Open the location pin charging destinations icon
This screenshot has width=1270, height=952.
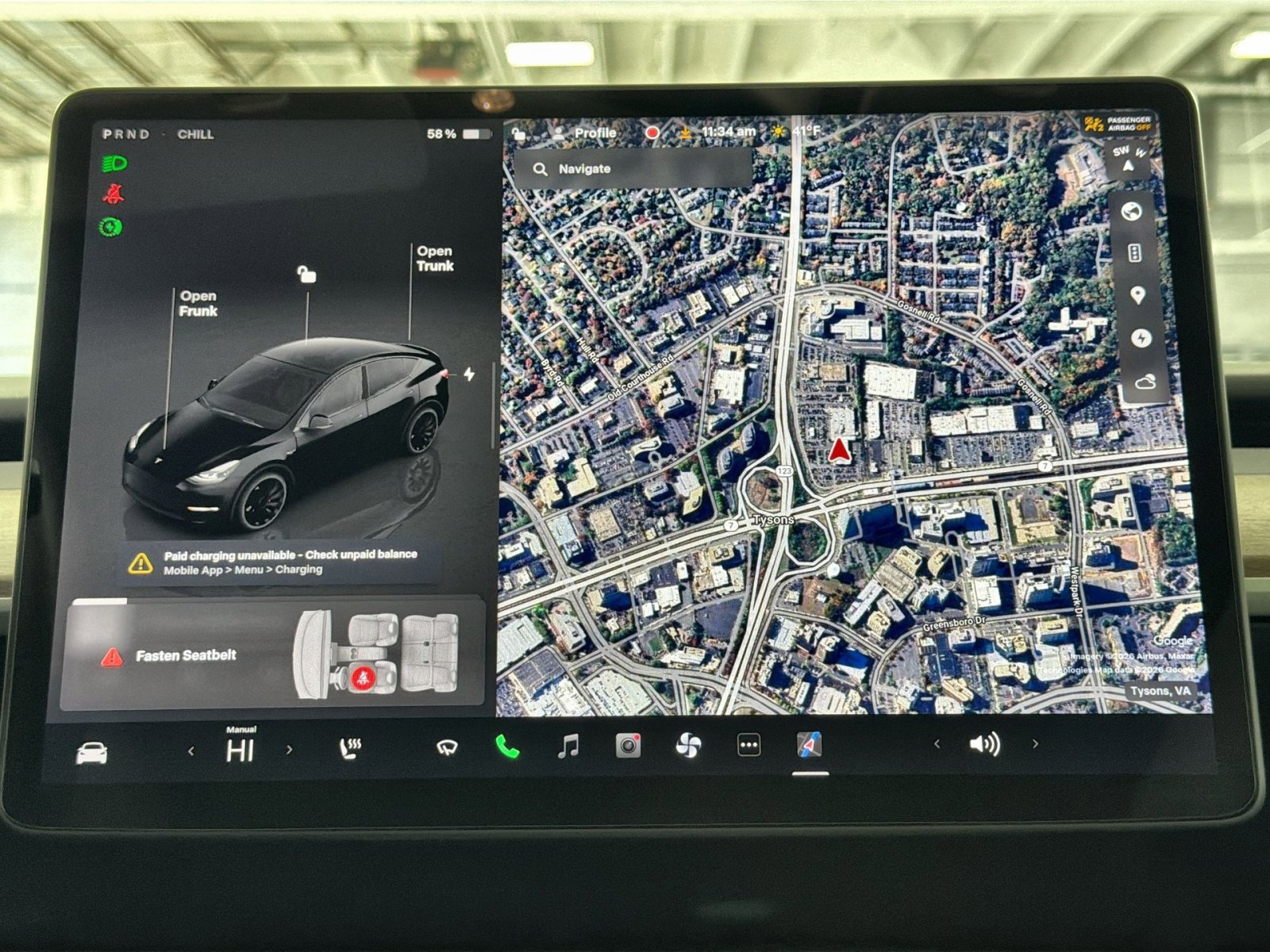(1138, 294)
